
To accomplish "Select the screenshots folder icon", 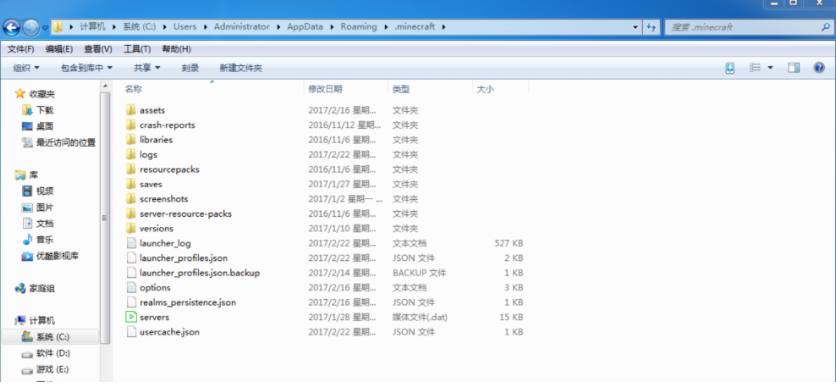I will 131,199.
